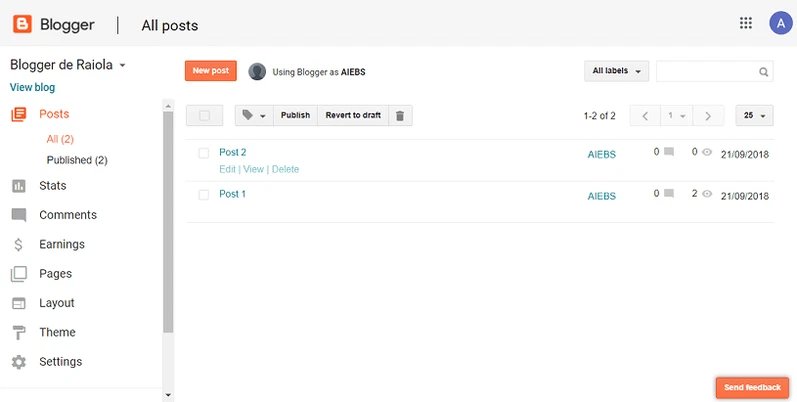Open the Theme section
Viewport: 797px width, 402px height.
click(x=57, y=332)
